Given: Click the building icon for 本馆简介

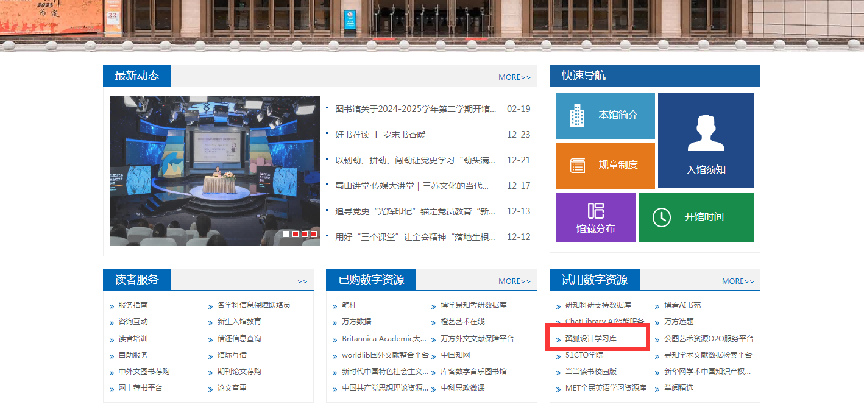Looking at the screenshot, I should pos(577,115).
